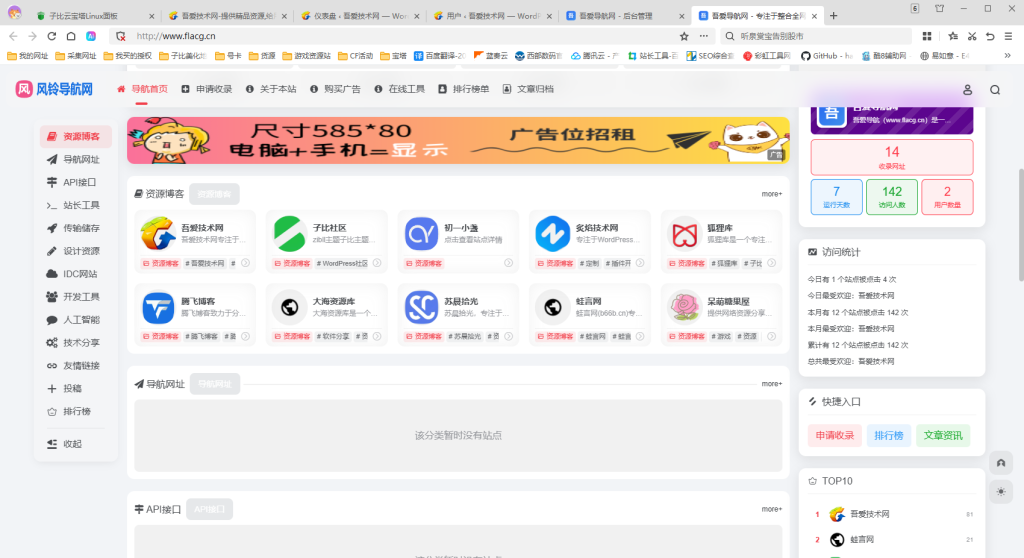1024x558 pixels.
Task: Open 购买广告 in the top menu
Action: (x=335, y=89)
